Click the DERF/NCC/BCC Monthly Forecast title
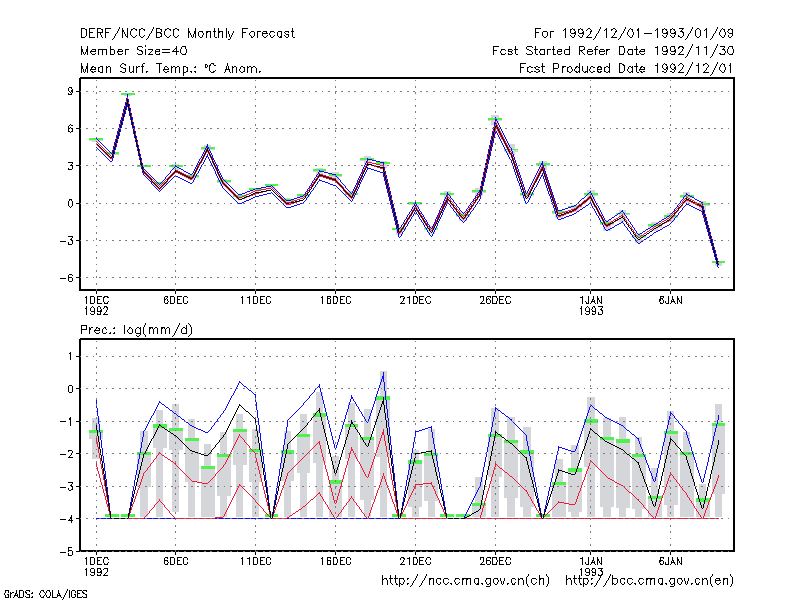The image size is (800, 600). pos(187,34)
